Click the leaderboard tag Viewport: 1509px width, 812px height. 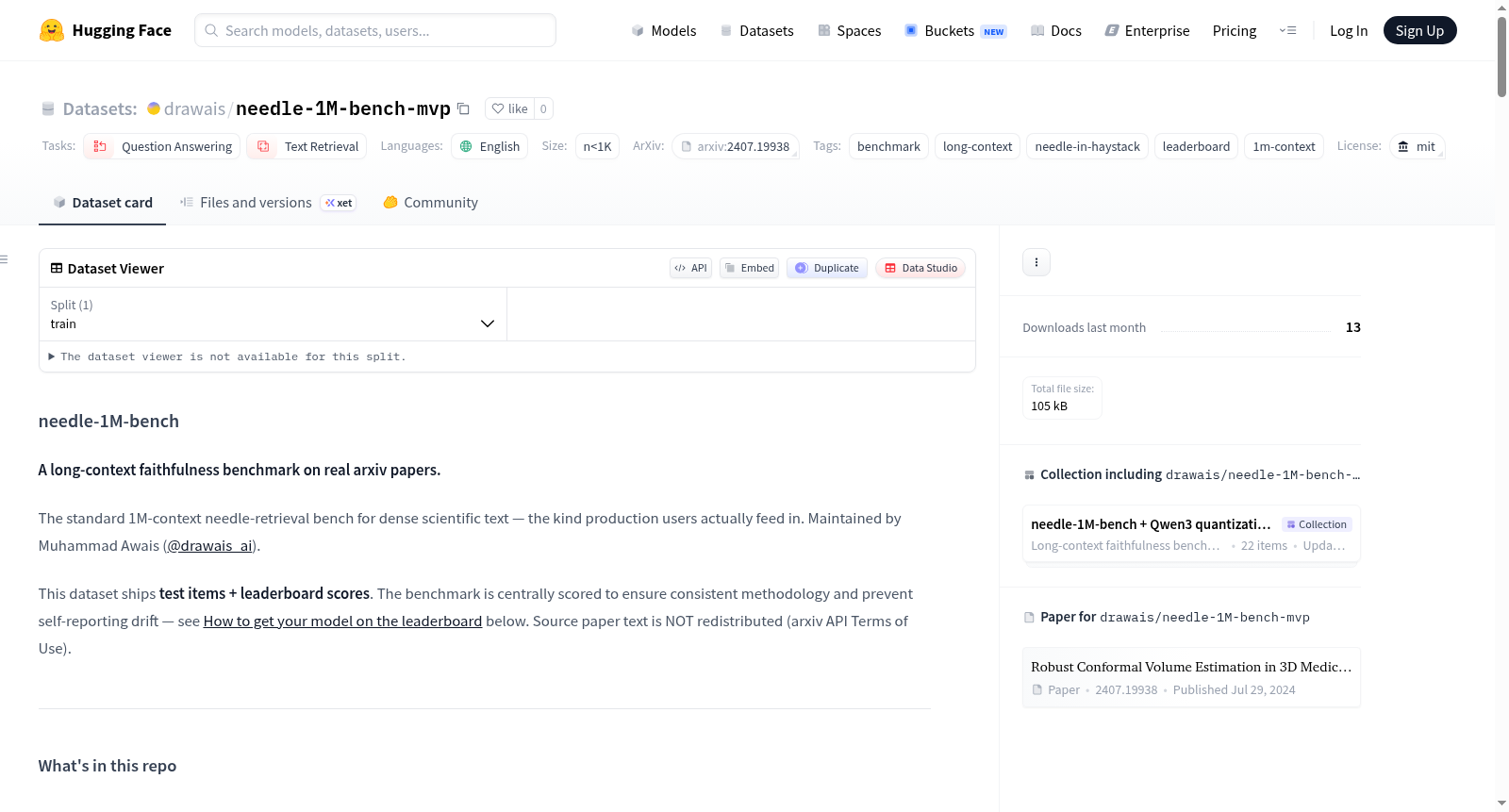click(x=1196, y=146)
